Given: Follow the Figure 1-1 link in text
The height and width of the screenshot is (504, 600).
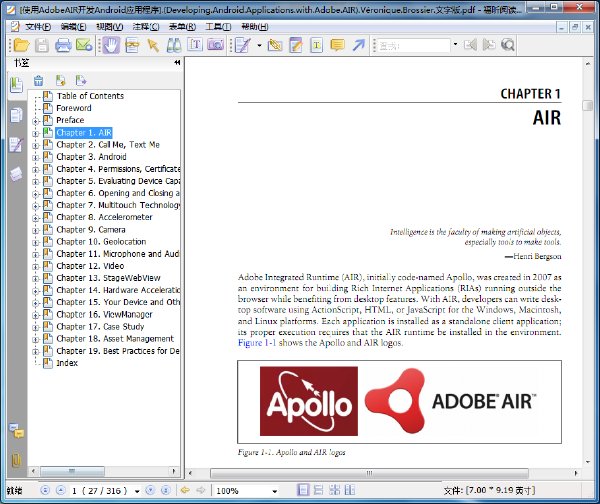Looking at the screenshot, I should click(x=257, y=343).
